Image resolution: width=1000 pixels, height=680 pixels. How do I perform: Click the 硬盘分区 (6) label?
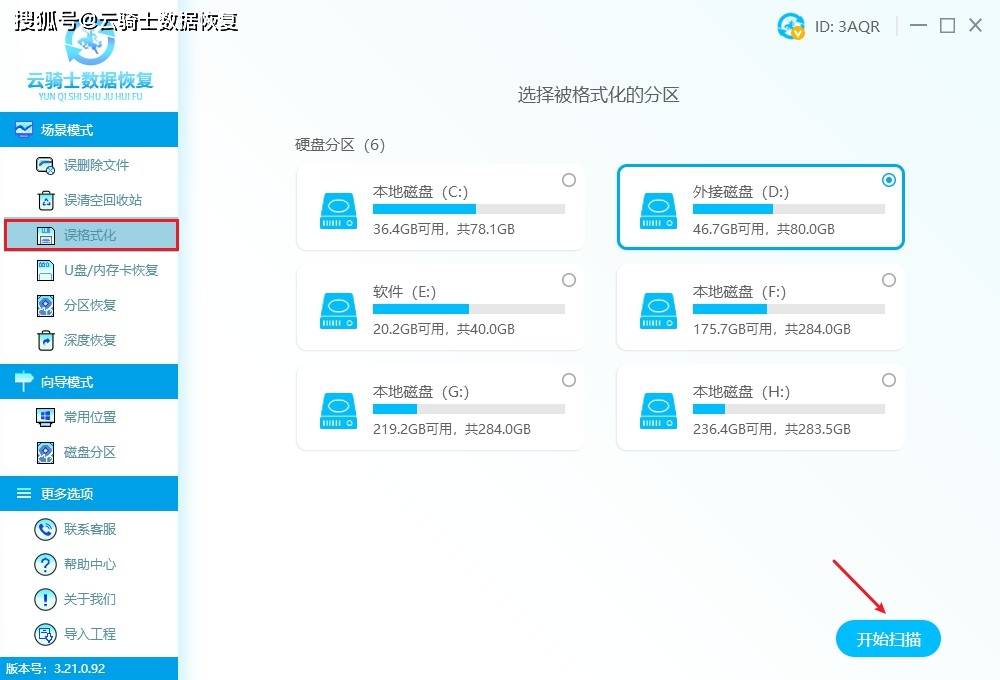pyautogui.click(x=340, y=145)
